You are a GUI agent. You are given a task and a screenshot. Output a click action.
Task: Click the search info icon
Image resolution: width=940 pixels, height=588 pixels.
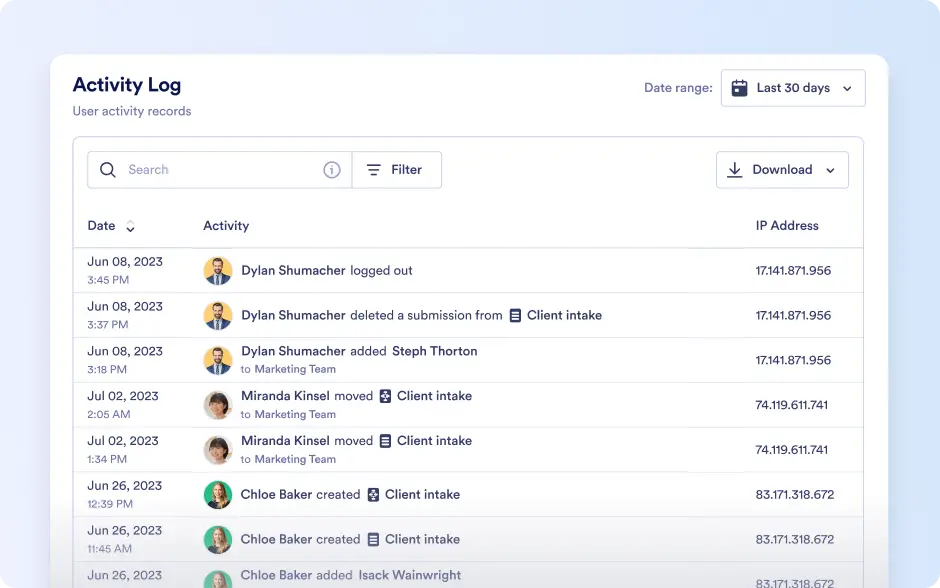(x=332, y=170)
